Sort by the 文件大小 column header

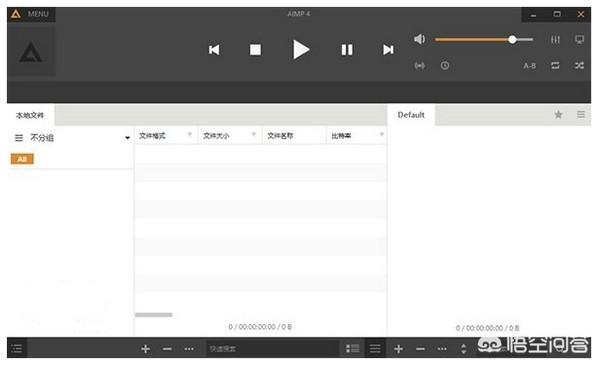point(216,136)
